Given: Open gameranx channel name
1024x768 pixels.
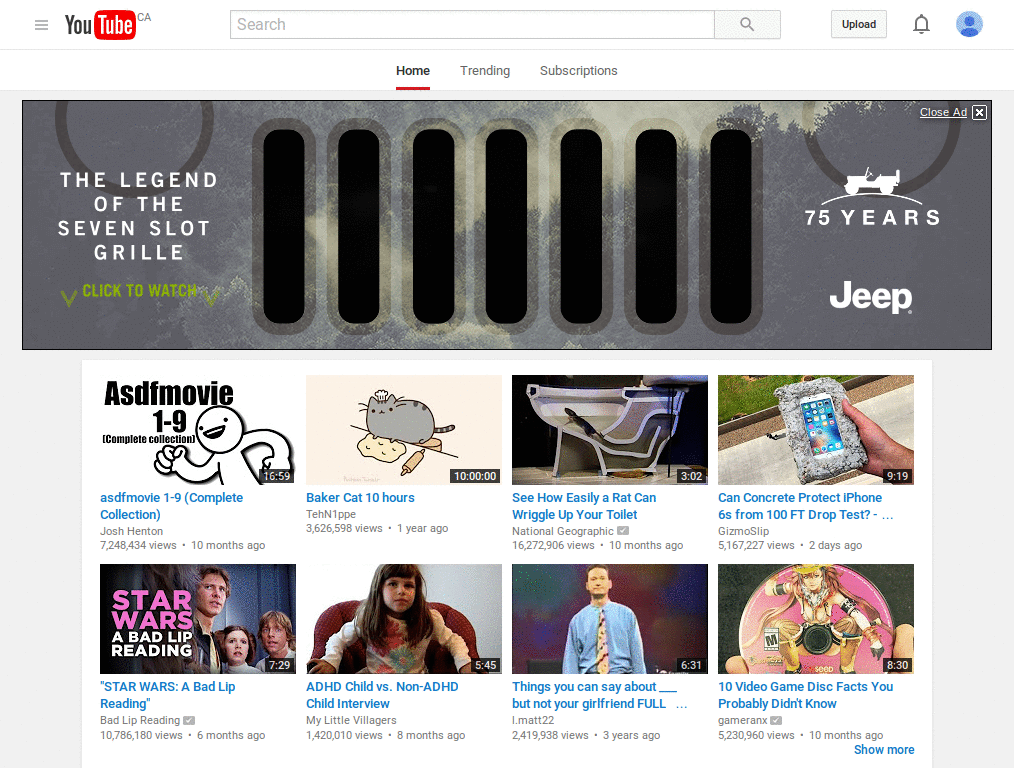Looking at the screenshot, I should pos(743,720).
